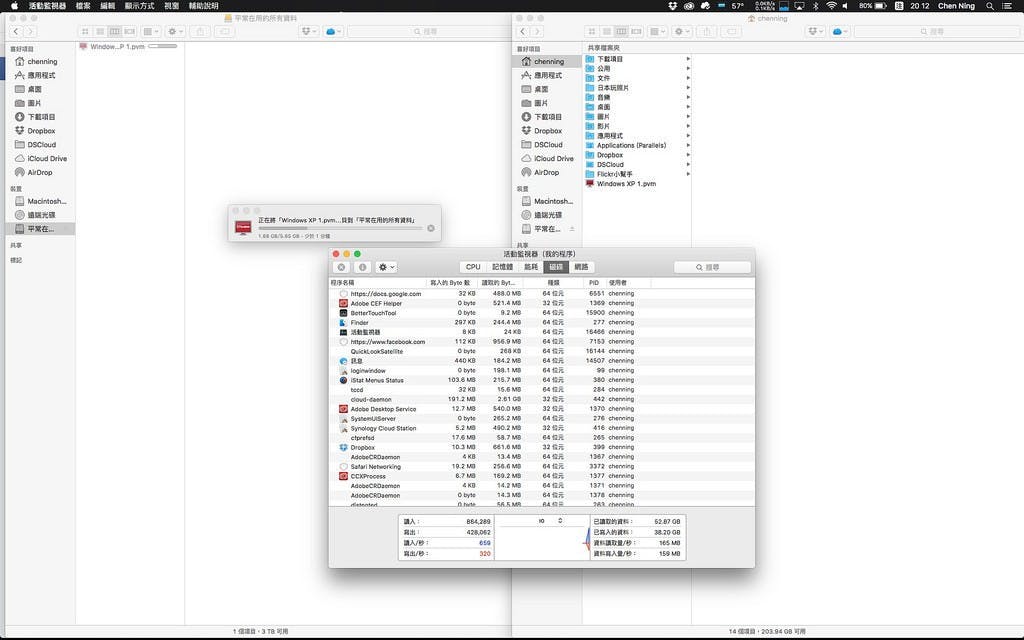1024x640 pixels.
Task: Select the CCXProcess process row
Action: (x=541, y=476)
